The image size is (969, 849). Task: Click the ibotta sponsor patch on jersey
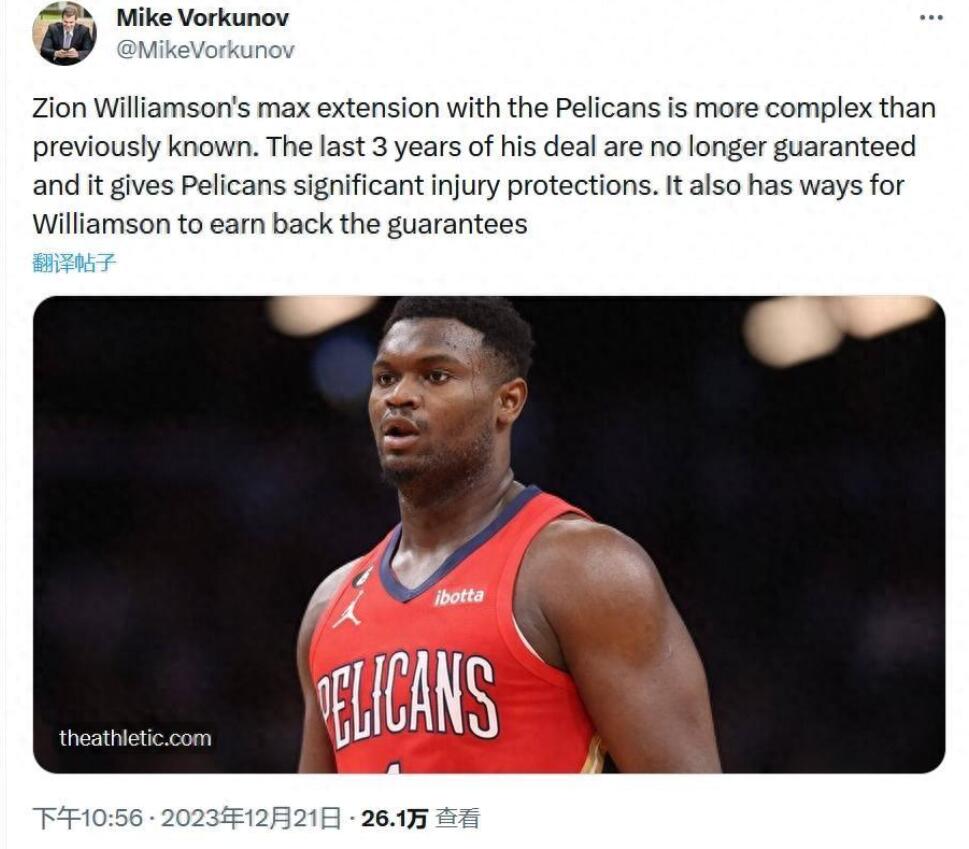459,597
